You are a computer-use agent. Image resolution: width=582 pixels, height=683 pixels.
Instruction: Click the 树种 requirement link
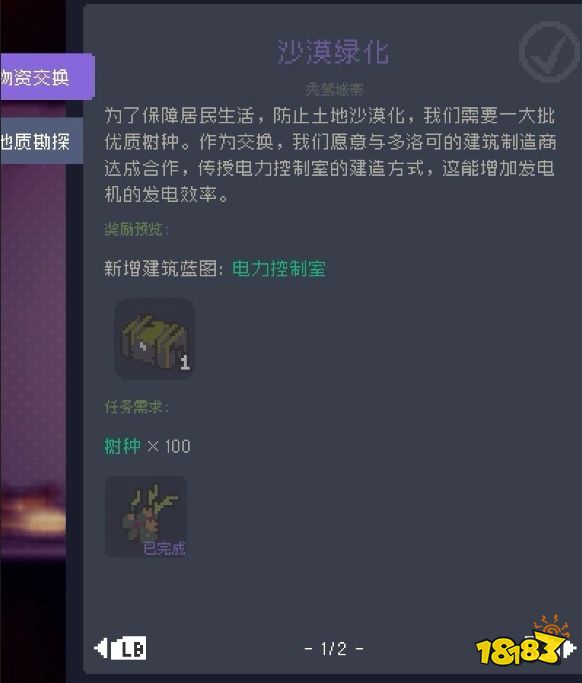pyautogui.click(x=122, y=446)
